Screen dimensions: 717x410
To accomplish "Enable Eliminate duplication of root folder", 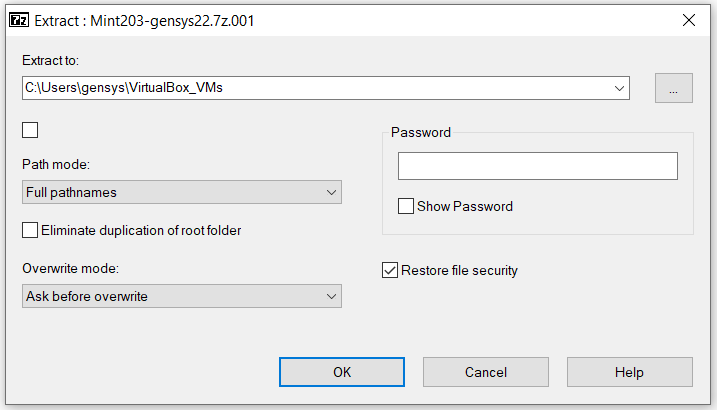I will pos(30,230).
